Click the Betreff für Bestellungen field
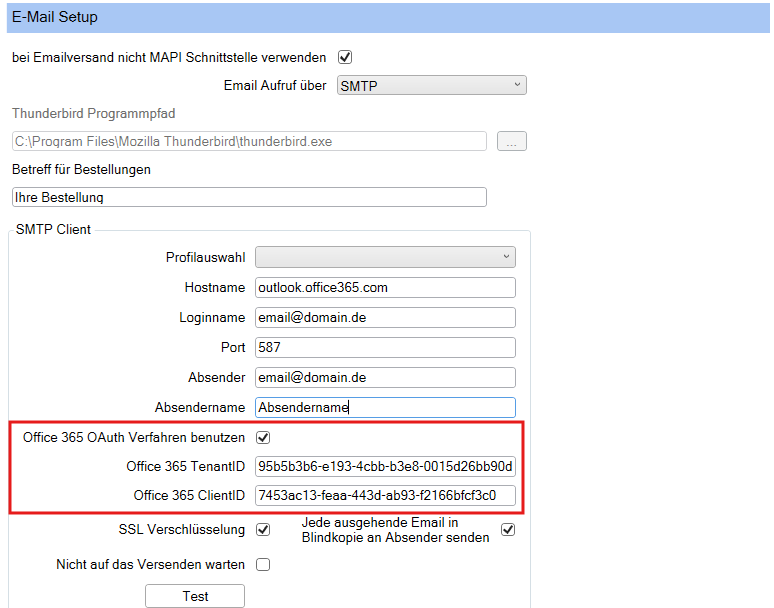Viewport: 774px width, 608px height. click(249, 197)
